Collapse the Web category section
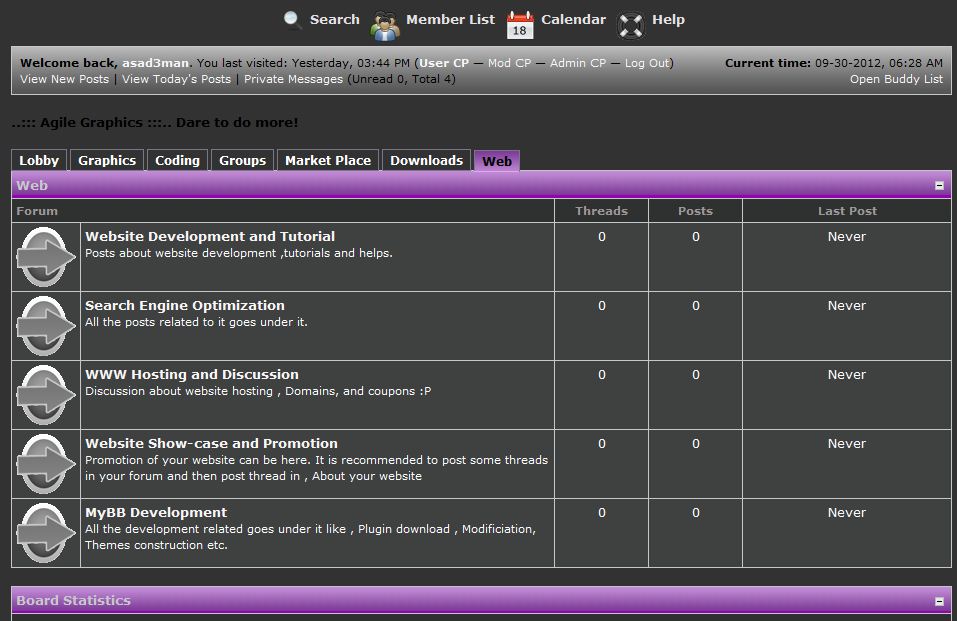 (x=939, y=186)
